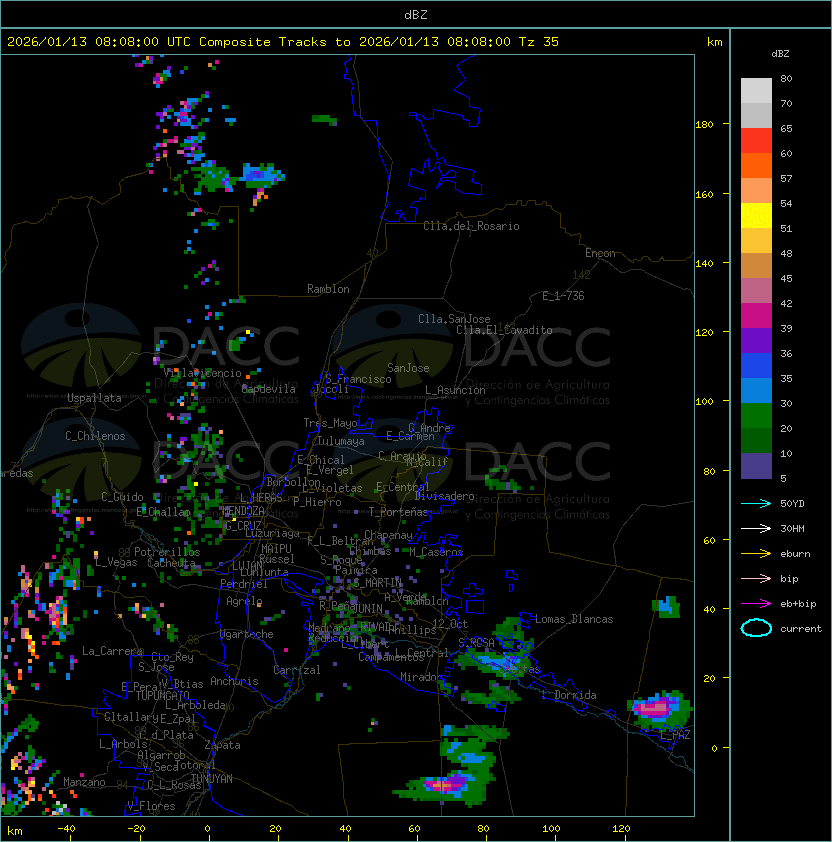This screenshot has height=842, width=832.
Task: Click the 'Divisadero' place label
Action: click(x=444, y=496)
